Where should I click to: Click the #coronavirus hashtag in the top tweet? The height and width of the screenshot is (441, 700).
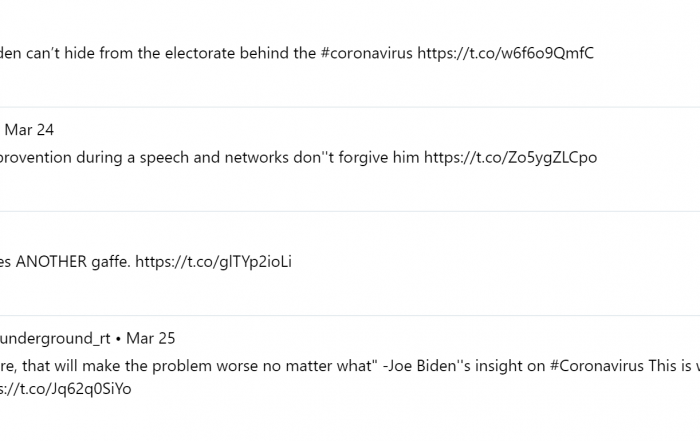click(367, 54)
